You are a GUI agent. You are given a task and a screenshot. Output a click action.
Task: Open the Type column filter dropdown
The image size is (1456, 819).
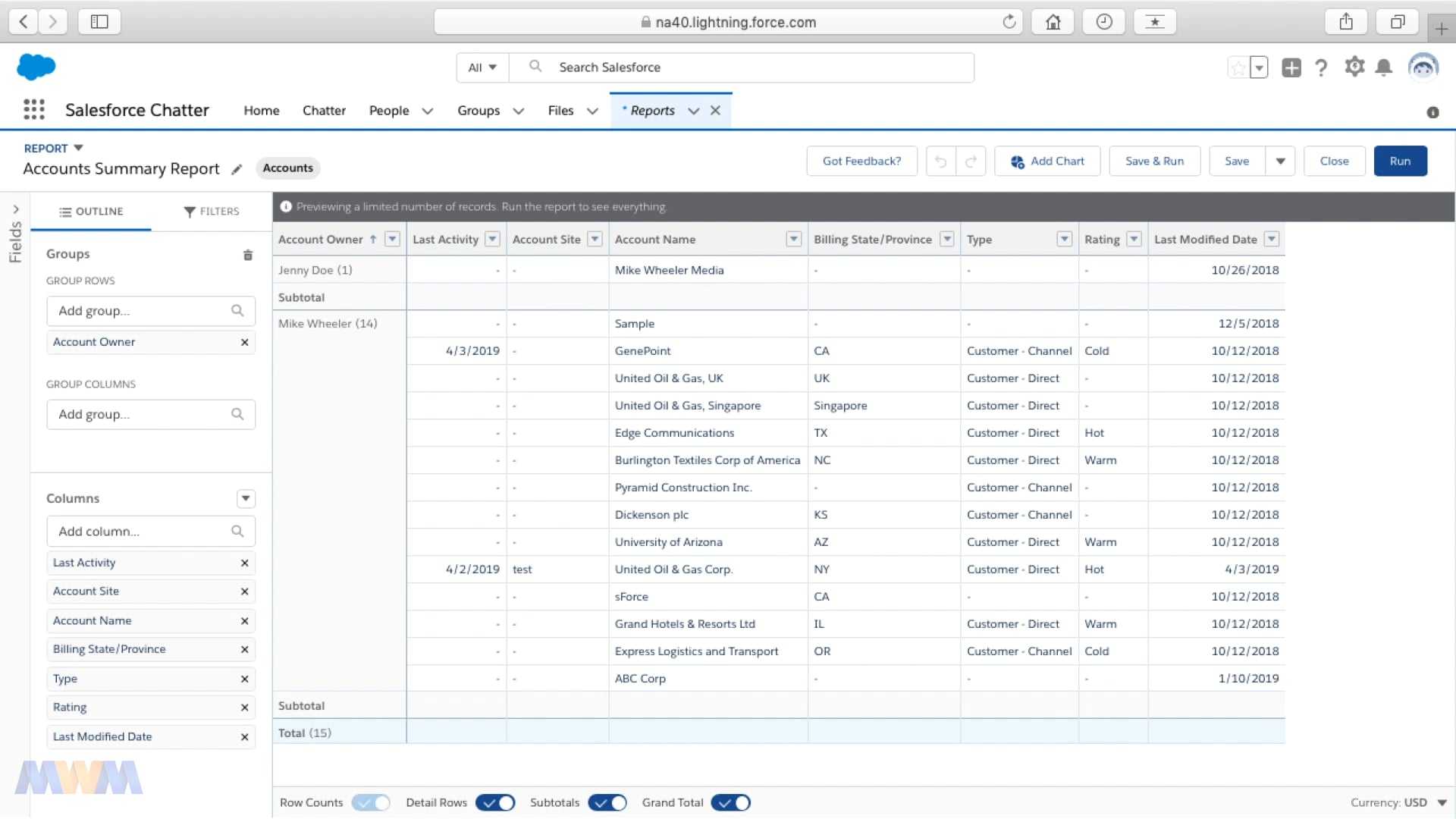point(1064,238)
